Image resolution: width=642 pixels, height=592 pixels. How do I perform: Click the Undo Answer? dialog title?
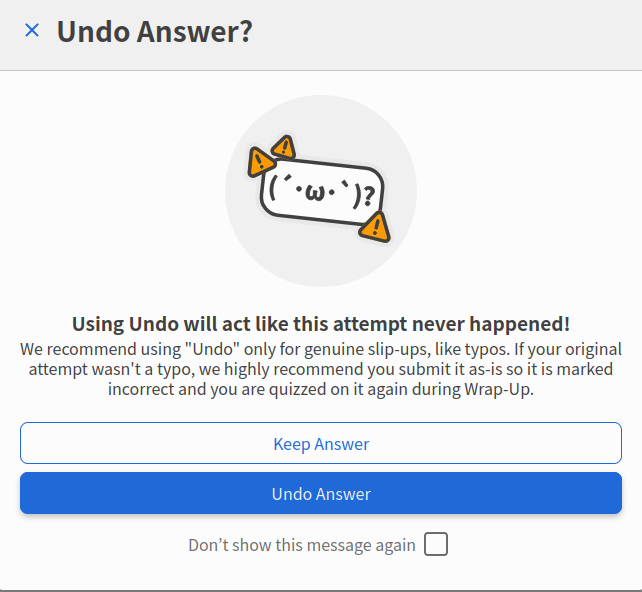click(154, 32)
